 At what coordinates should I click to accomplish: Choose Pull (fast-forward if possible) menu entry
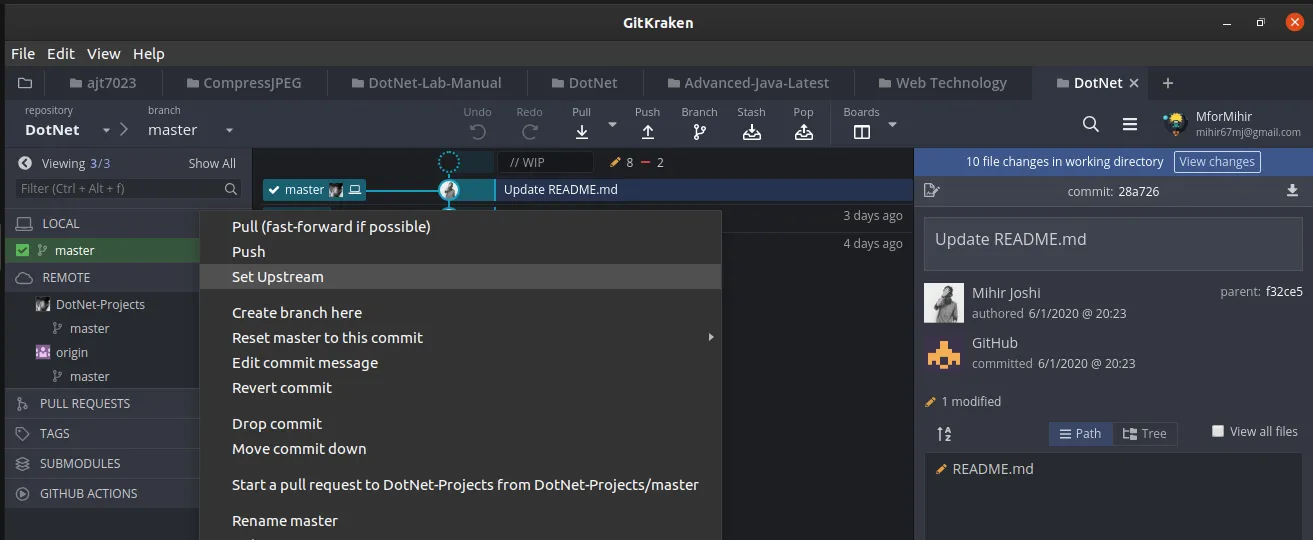click(460, 227)
